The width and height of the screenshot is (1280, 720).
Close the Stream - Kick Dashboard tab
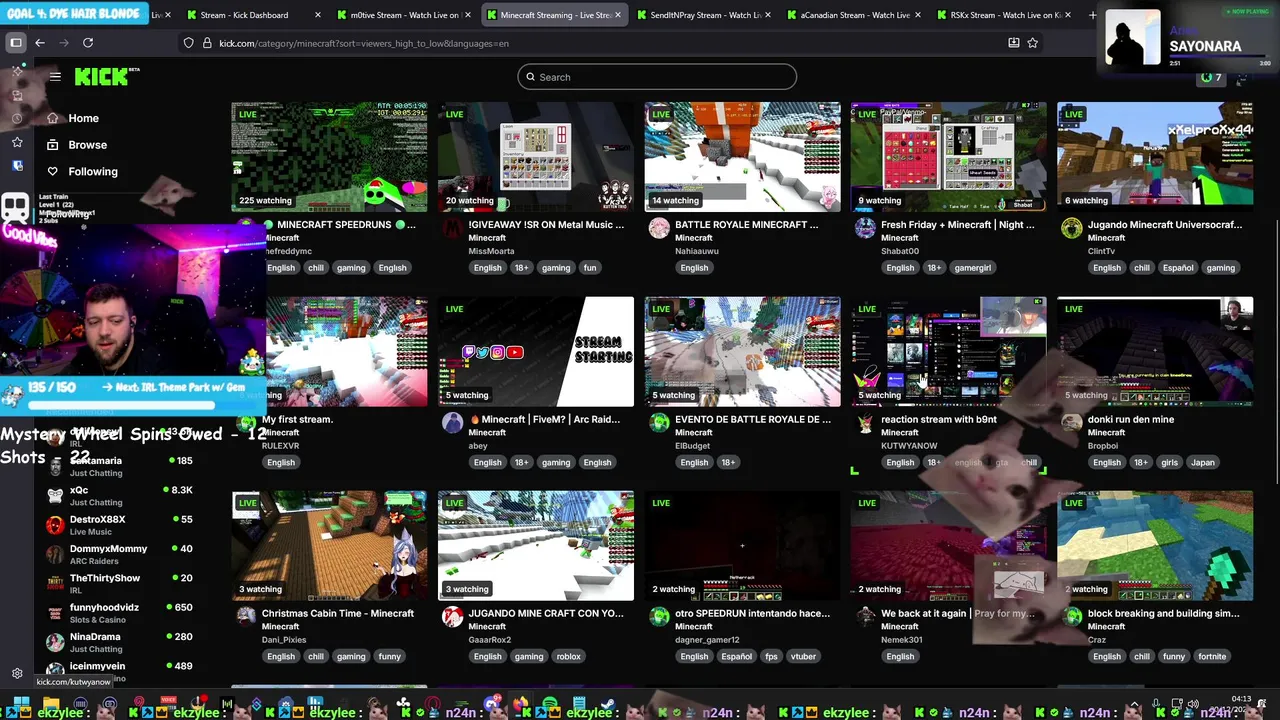[318, 15]
